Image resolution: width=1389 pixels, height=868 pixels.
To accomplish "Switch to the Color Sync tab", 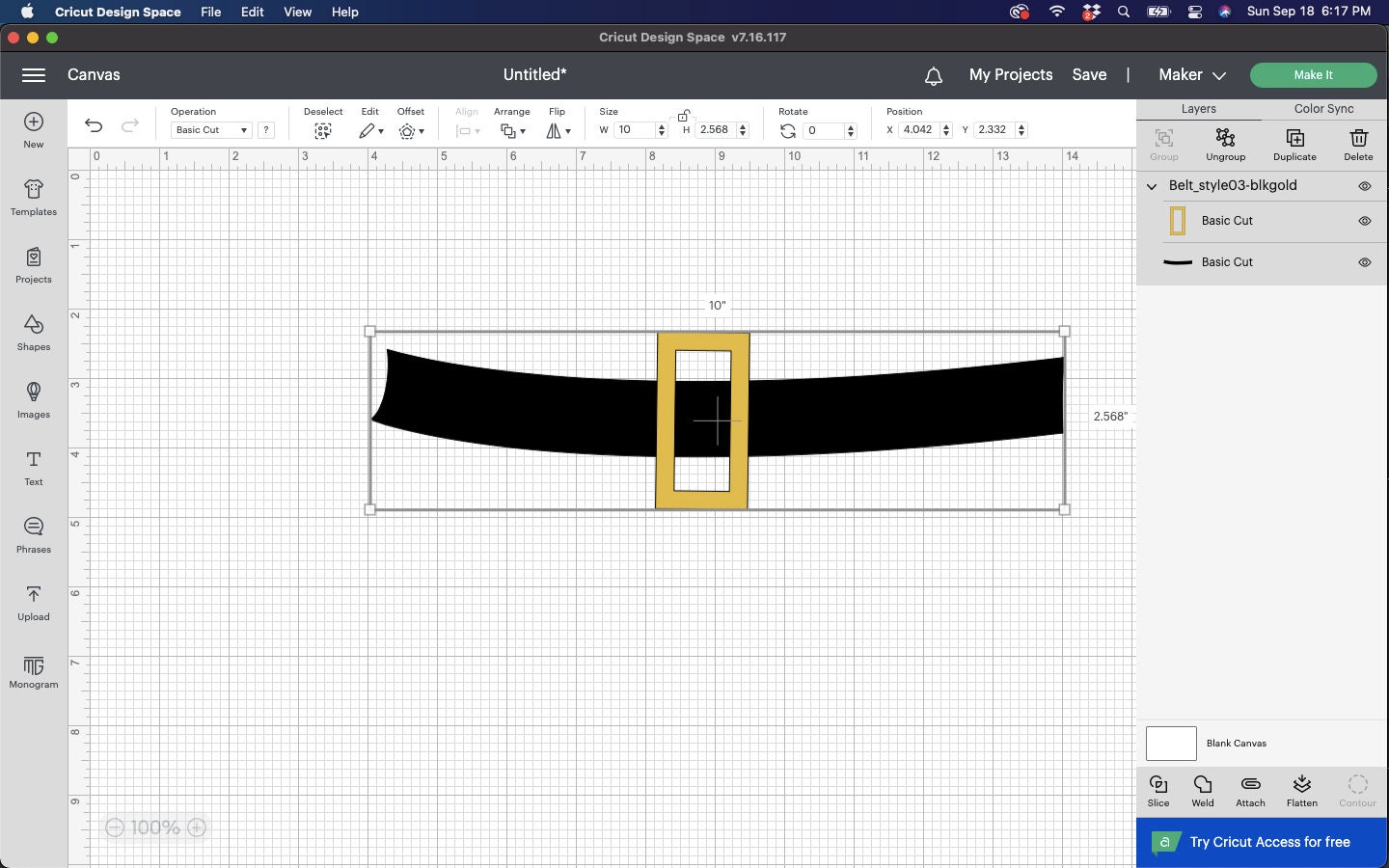I will click(1322, 109).
